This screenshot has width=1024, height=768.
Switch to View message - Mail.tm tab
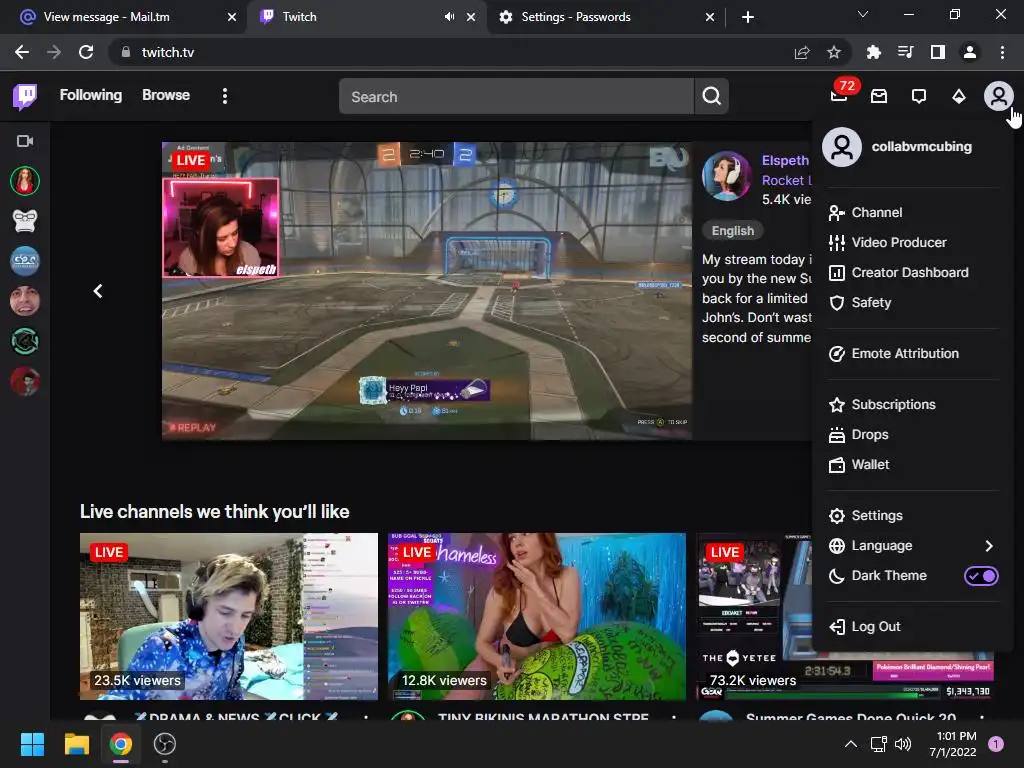pyautogui.click(x=123, y=17)
